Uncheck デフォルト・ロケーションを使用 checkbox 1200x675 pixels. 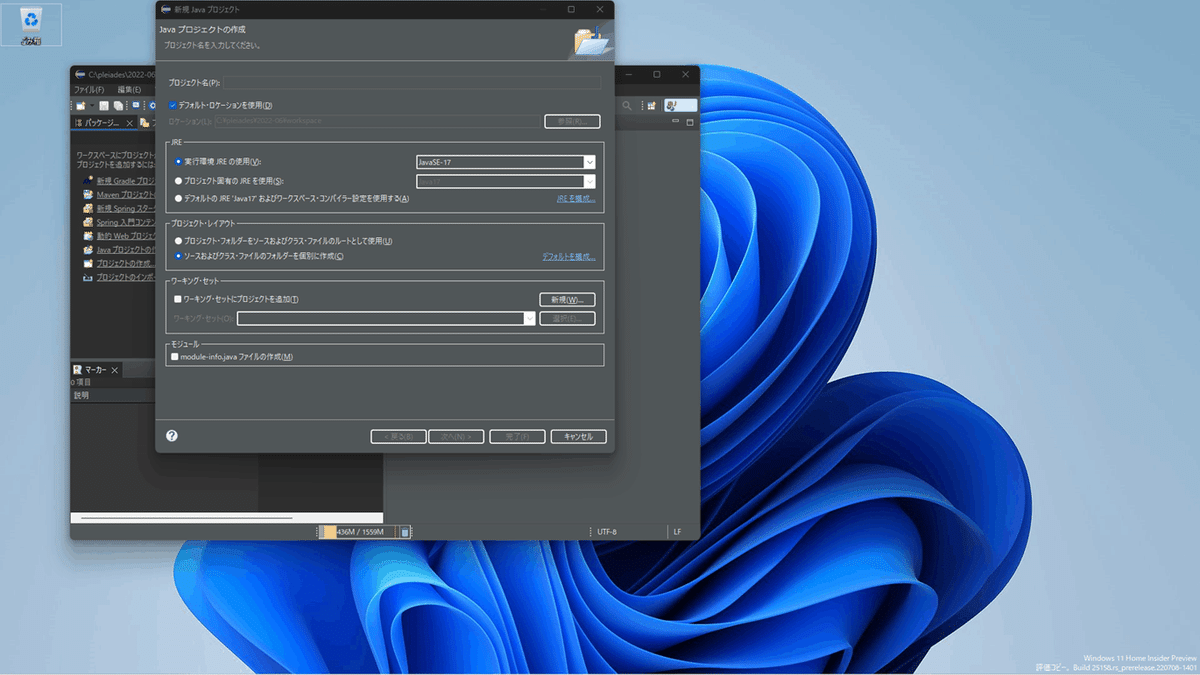[x=173, y=105]
